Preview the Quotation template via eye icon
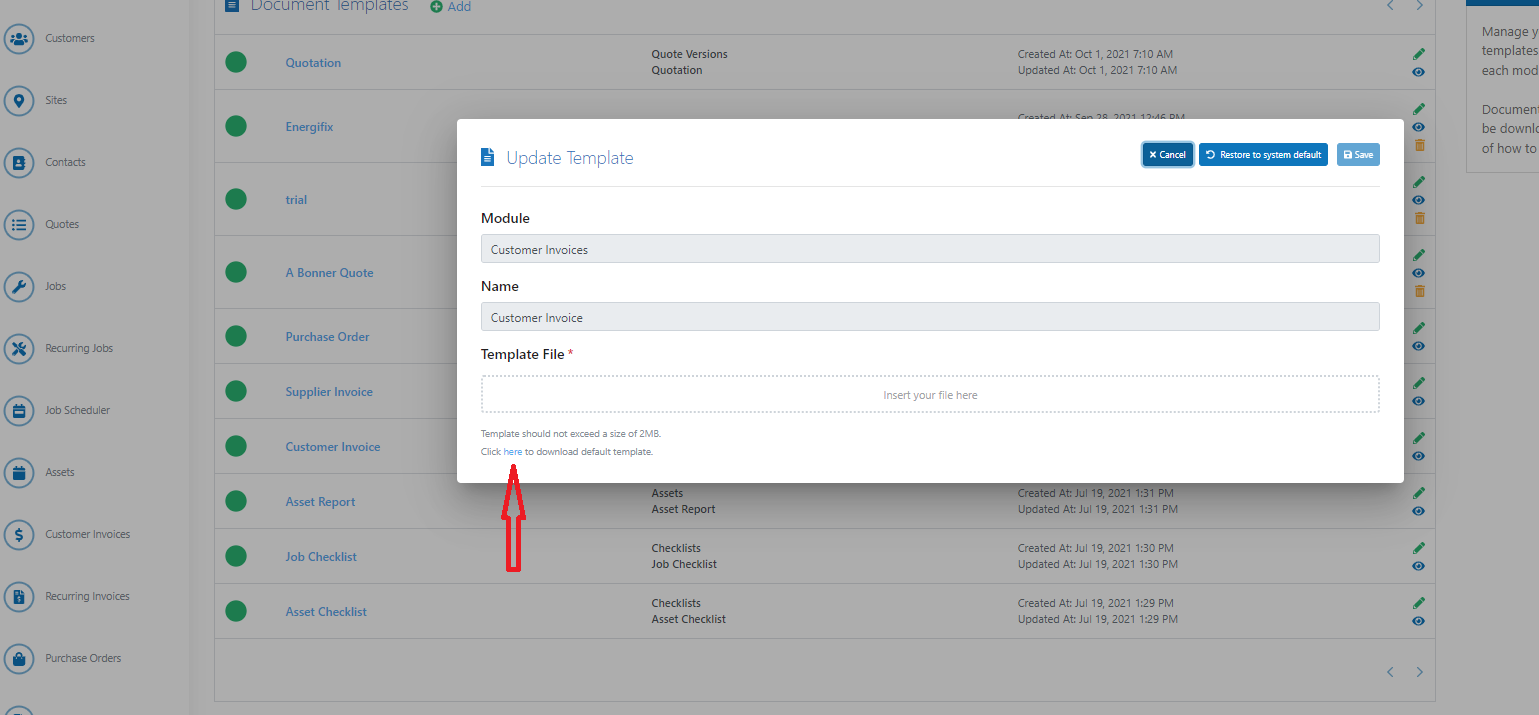Image resolution: width=1539 pixels, height=715 pixels. pos(1419,72)
